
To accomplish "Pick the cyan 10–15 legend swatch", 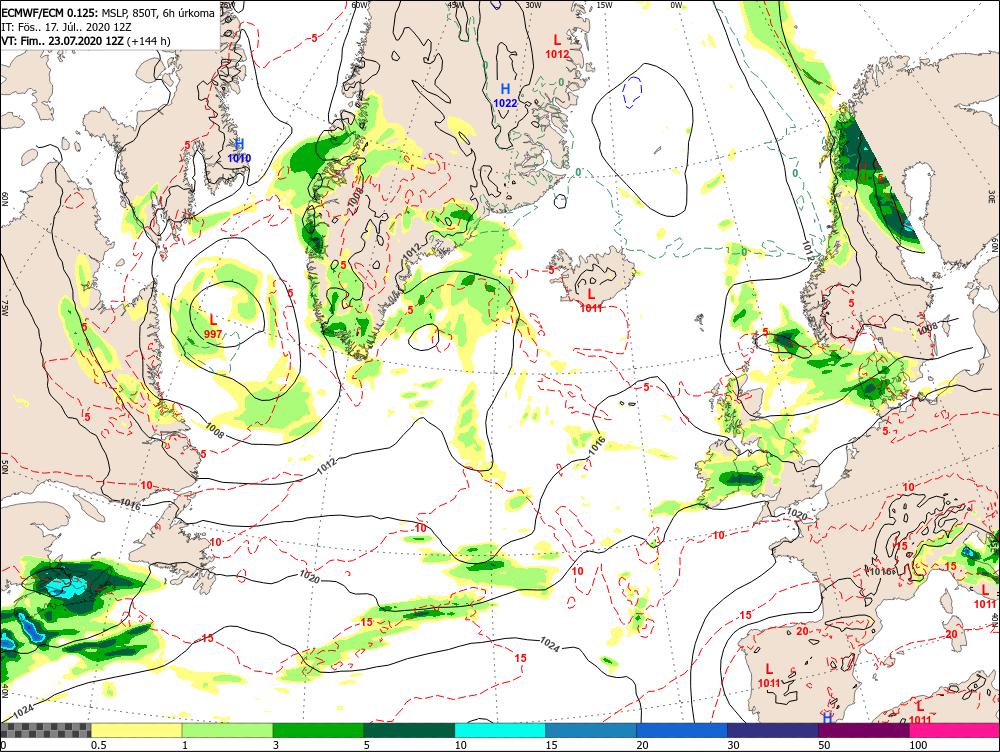I will tap(500, 730).
